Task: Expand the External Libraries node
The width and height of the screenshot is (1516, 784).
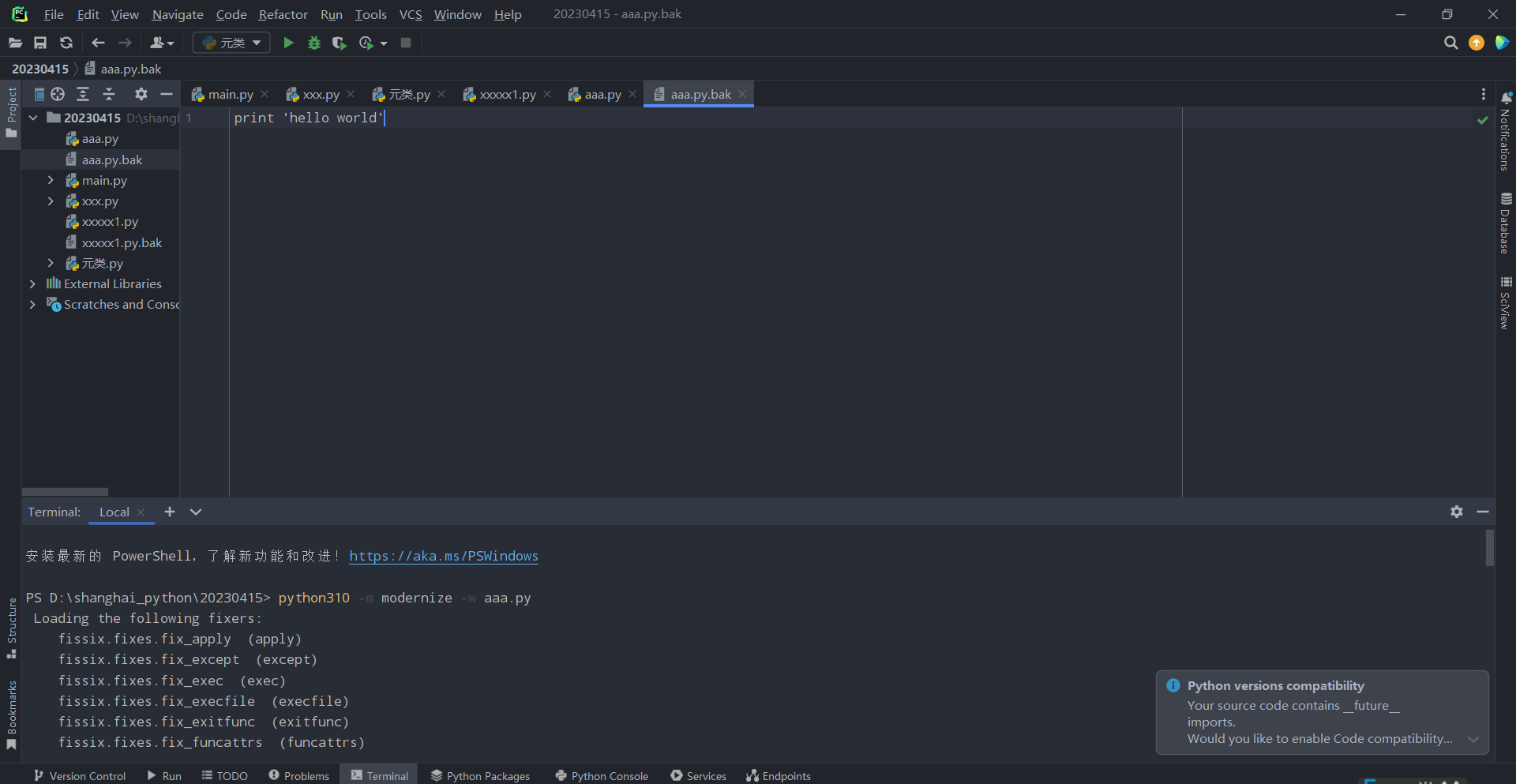Action: coord(32,283)
